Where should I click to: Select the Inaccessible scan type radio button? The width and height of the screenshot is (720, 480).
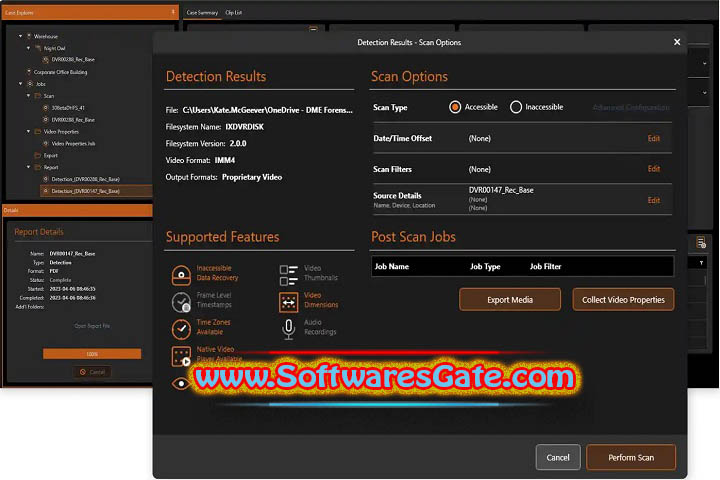516,107
